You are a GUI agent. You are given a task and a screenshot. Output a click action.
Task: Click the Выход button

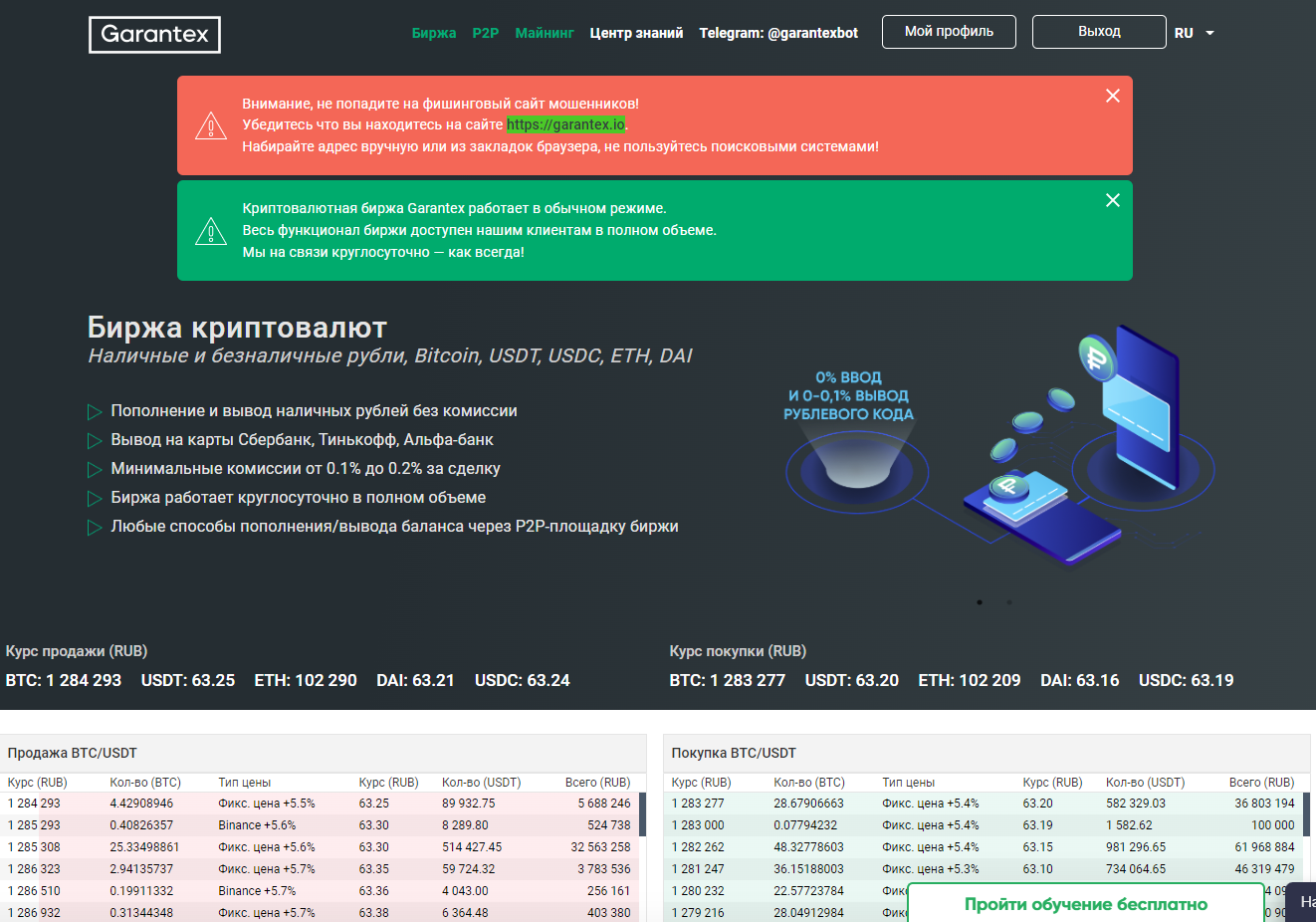point(1098,31)
